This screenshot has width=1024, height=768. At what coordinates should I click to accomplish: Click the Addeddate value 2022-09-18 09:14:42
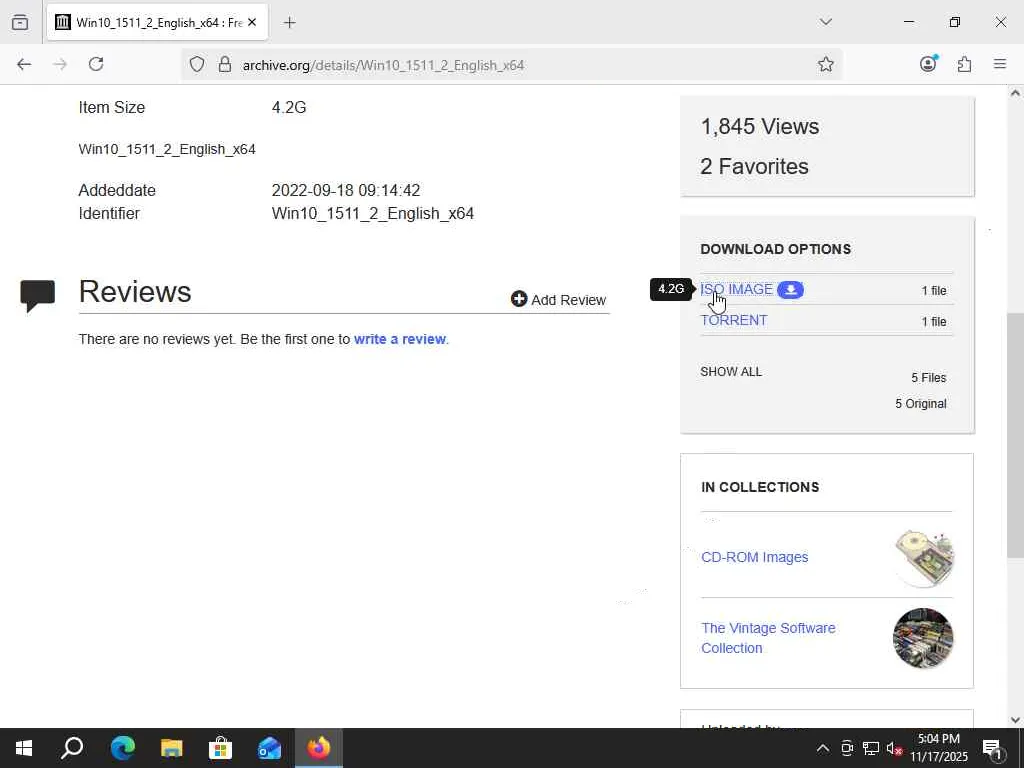point(345,190)
